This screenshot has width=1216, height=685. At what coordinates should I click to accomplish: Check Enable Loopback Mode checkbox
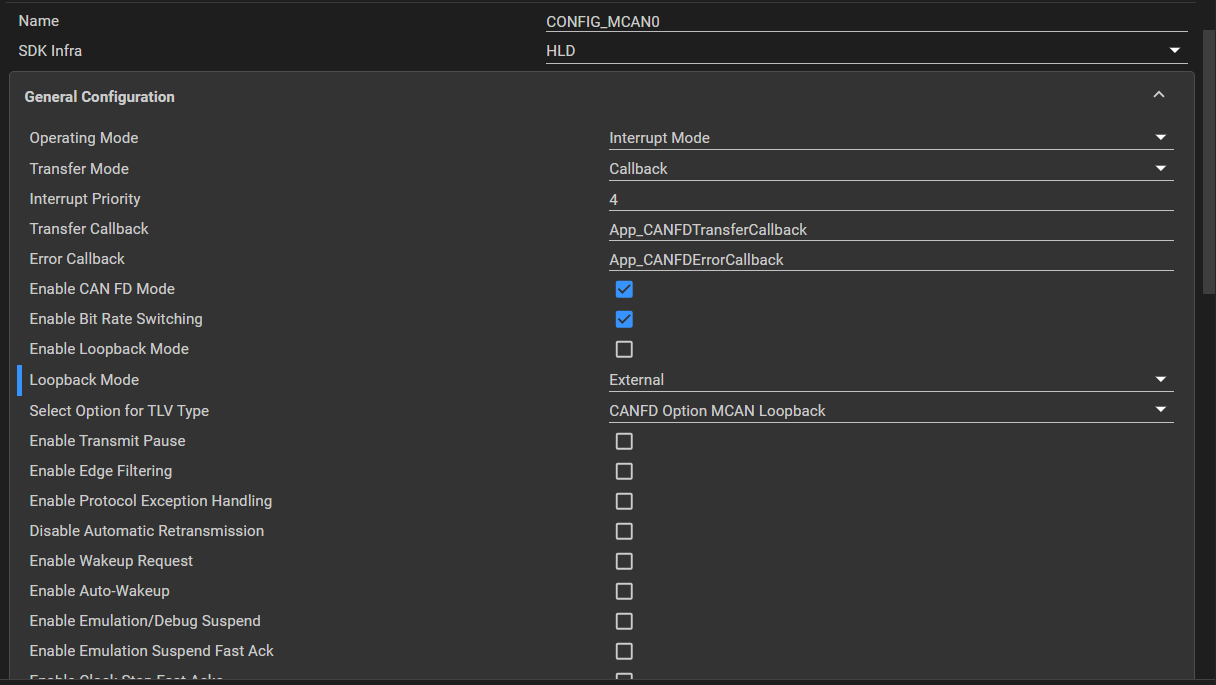pos(624,349)
